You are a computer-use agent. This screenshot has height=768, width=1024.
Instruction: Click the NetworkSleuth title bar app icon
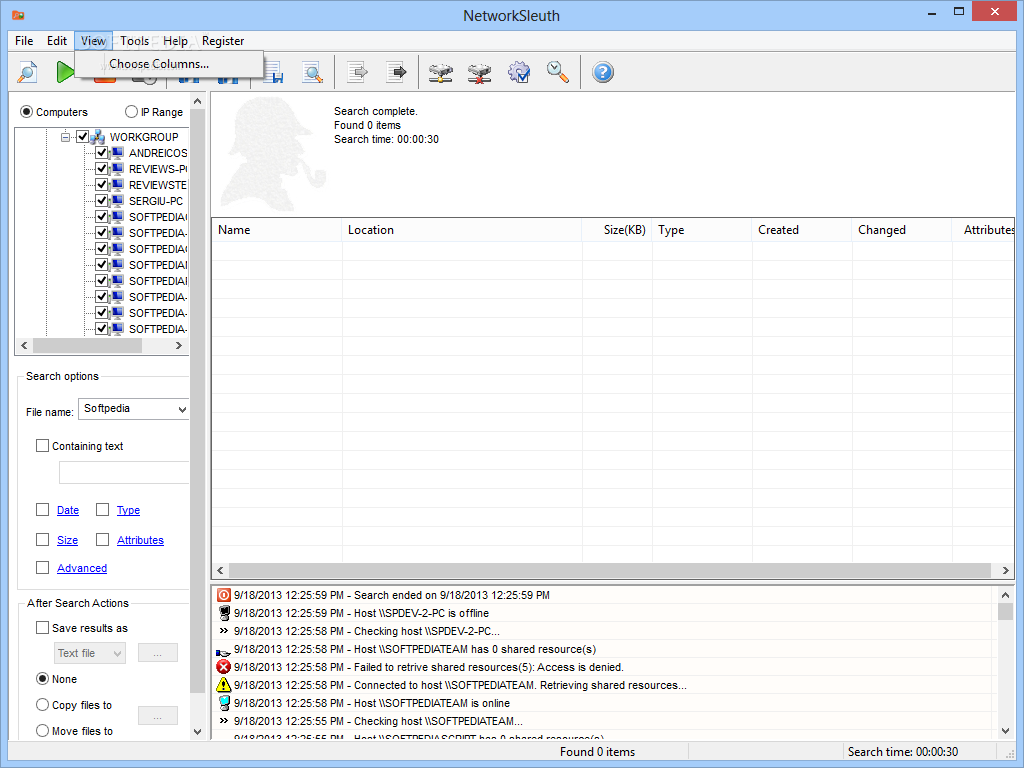18,15
